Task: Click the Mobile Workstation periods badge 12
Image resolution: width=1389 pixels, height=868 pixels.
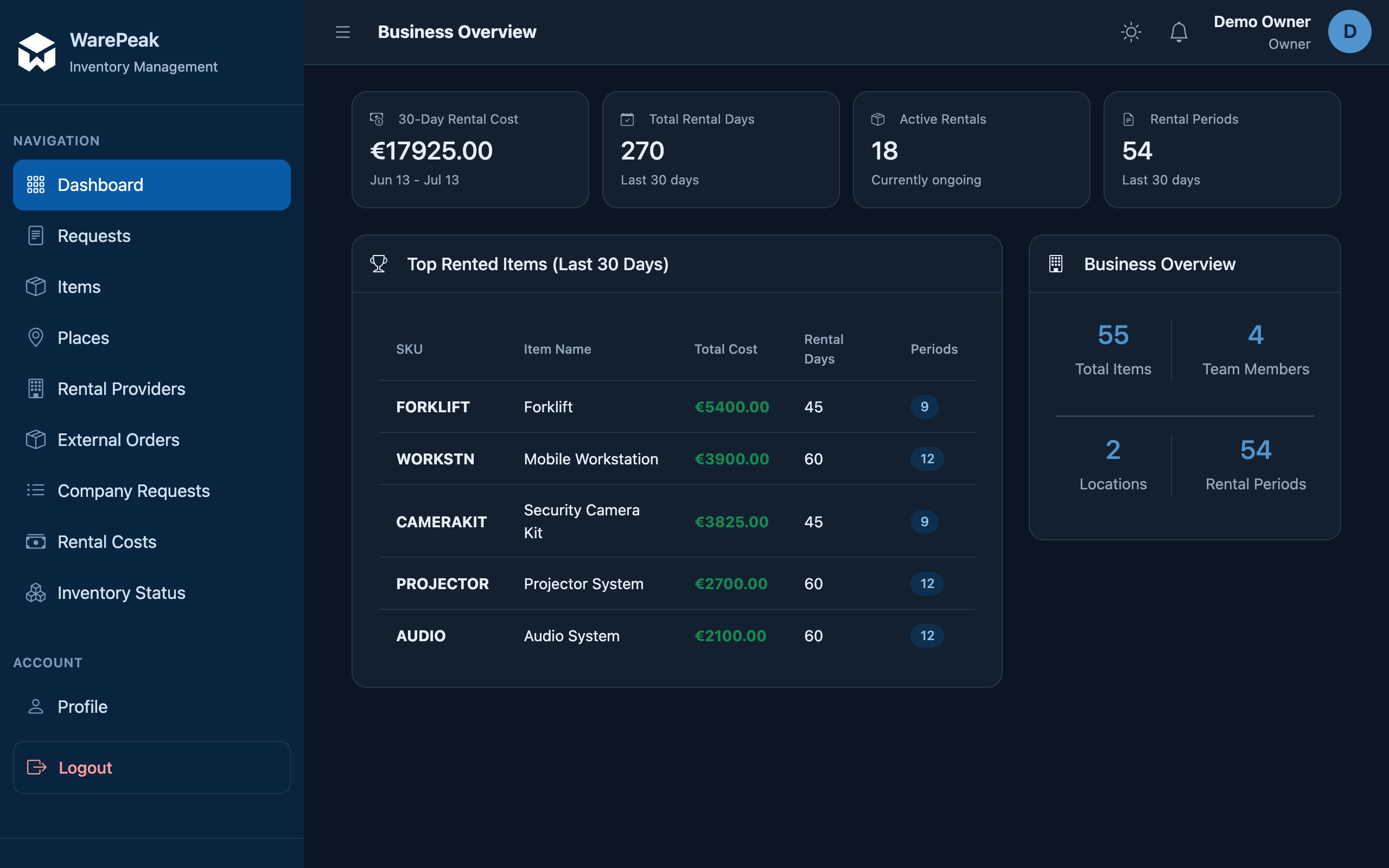Action: click(927, 459)
